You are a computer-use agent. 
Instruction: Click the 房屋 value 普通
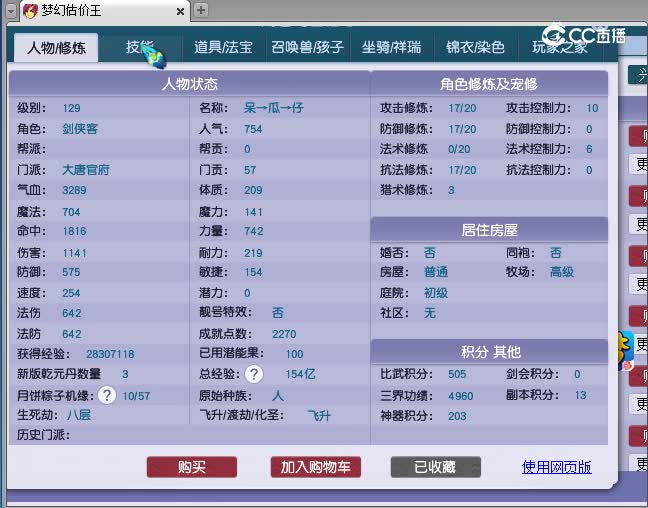click(436, 272)
